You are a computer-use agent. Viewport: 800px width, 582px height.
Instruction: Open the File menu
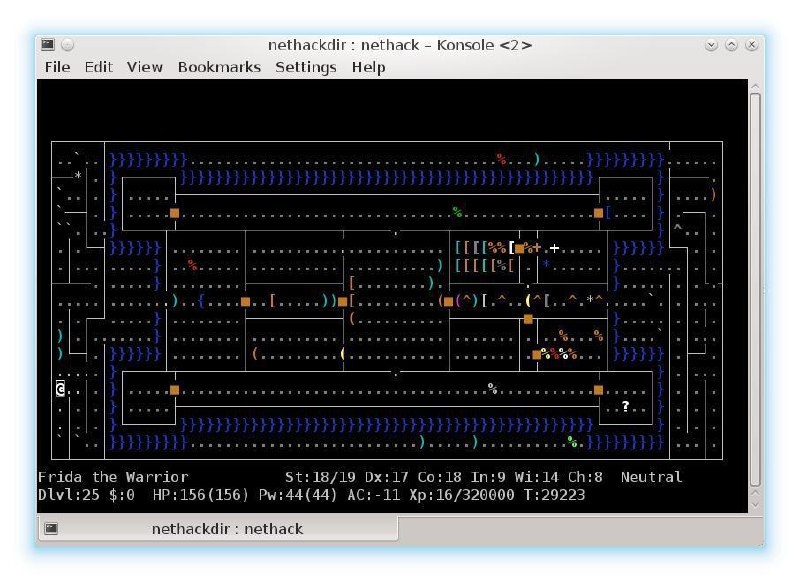click(x=57, y=67)
